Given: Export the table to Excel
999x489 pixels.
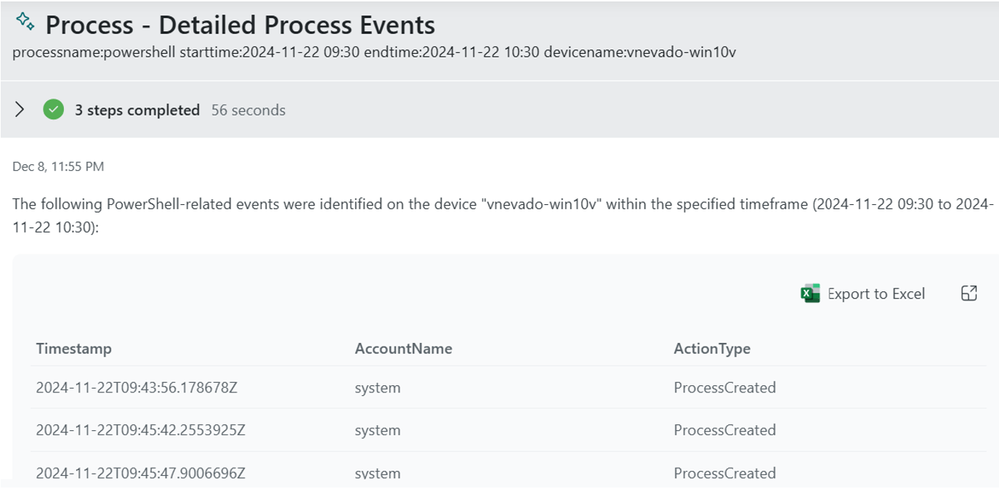Looking at the screenshot, I should 863,294.
